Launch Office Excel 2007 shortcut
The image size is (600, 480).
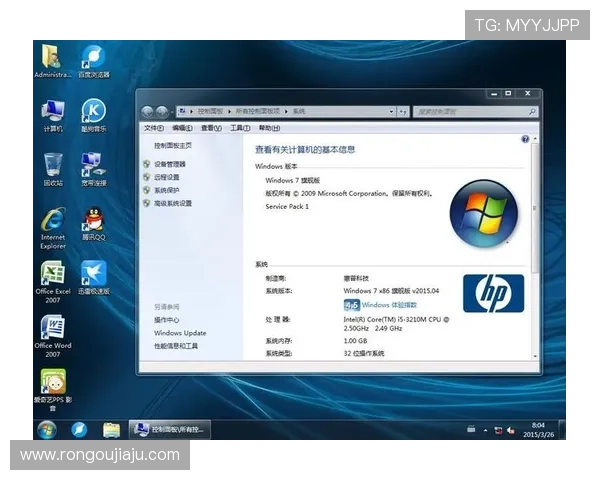click(x=53, y=274)
